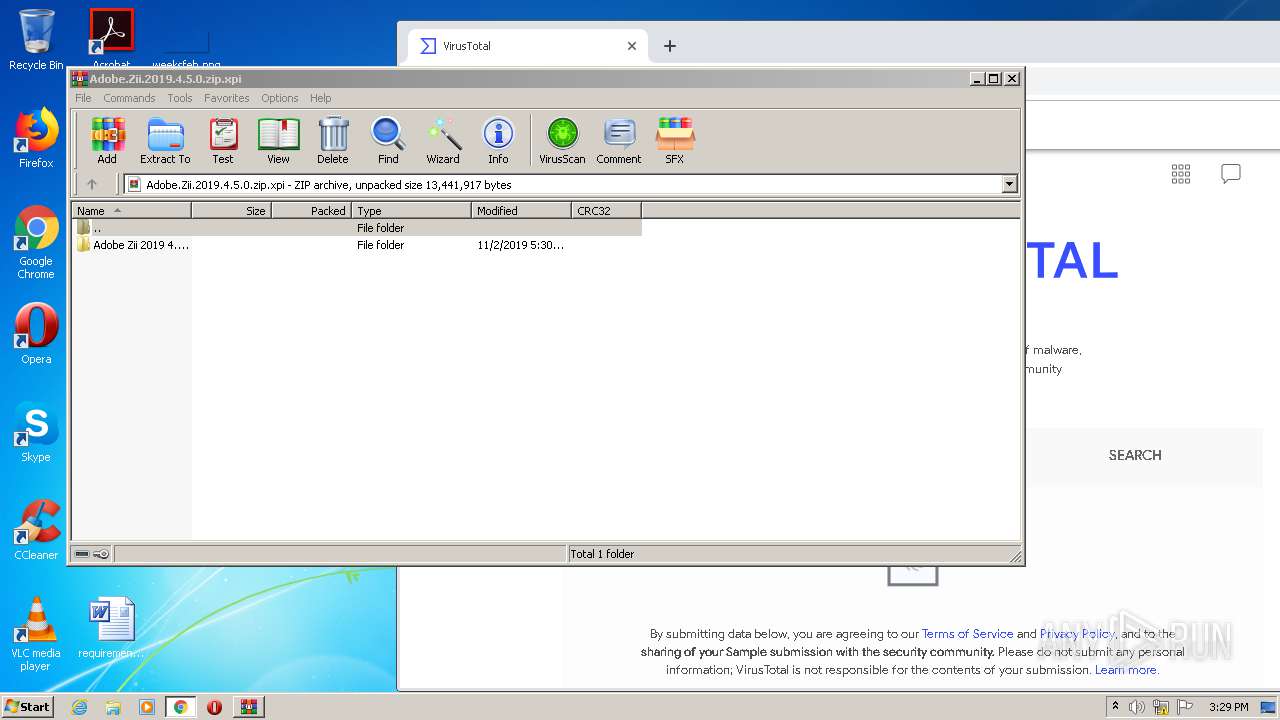Open the Help menu in WinRAR

[x=320, y=98]
